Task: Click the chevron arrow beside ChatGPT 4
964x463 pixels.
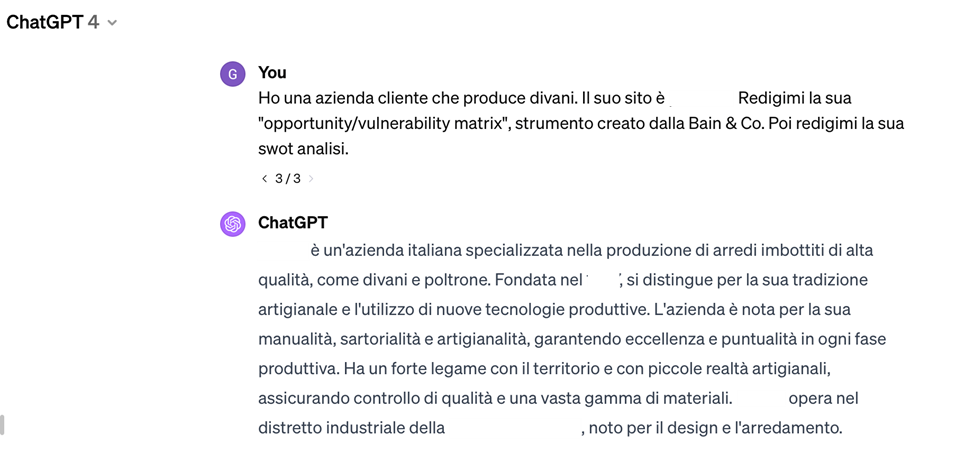Action: (x=111, y=23)
